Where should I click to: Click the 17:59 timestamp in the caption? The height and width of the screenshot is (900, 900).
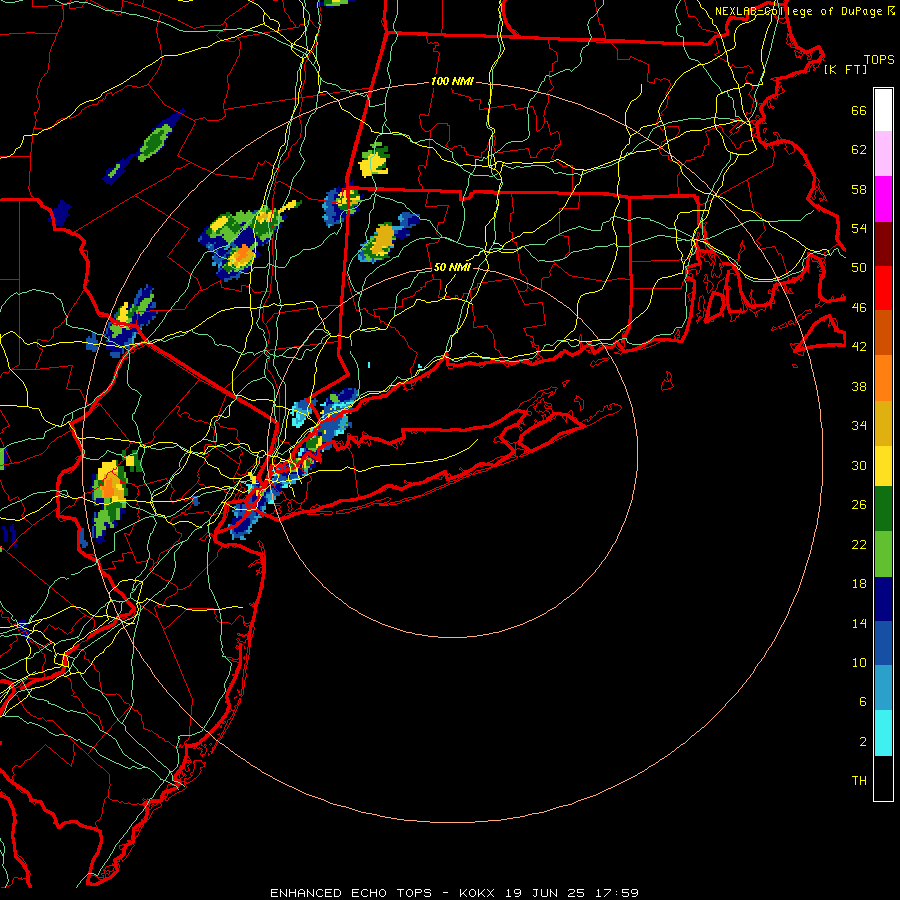(x=616, y=893)
